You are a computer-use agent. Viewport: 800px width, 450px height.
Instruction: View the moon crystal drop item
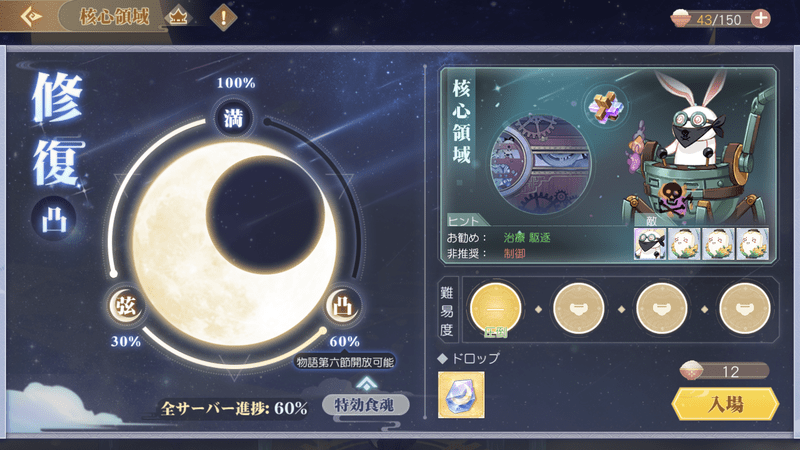[x=461, y=395]
